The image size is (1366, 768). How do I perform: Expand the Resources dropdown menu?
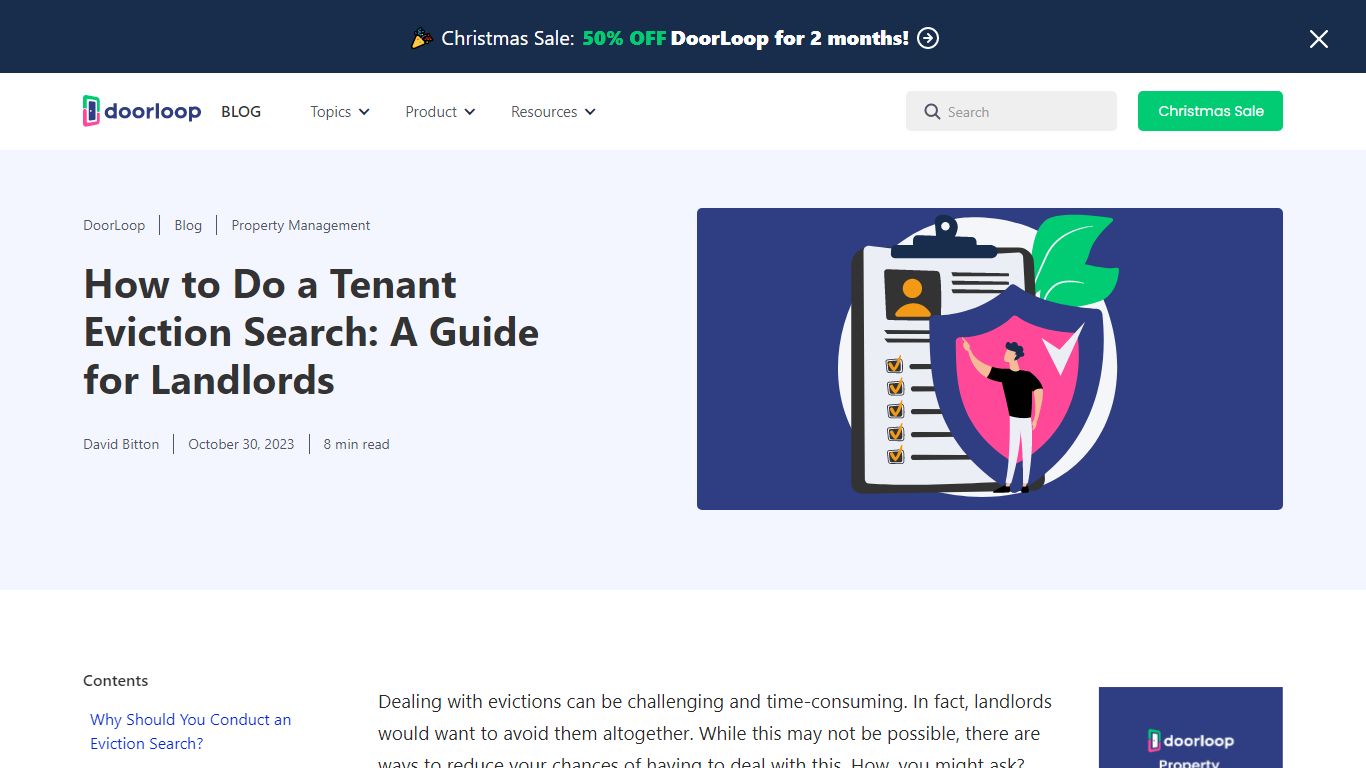(553, 112)
